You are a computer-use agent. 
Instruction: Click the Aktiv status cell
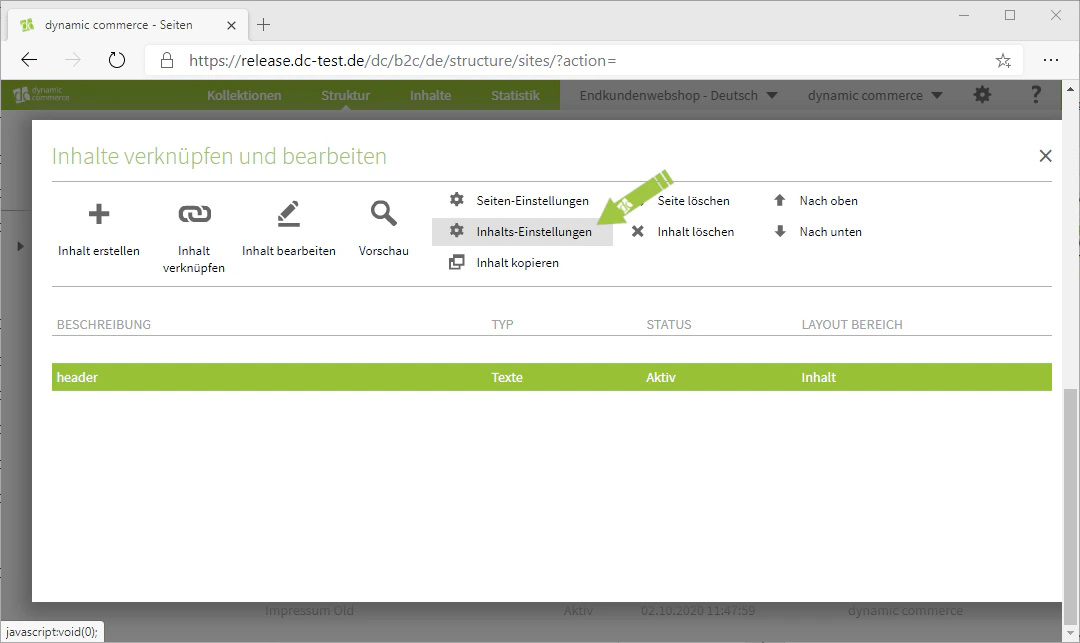tap(661, 377)
